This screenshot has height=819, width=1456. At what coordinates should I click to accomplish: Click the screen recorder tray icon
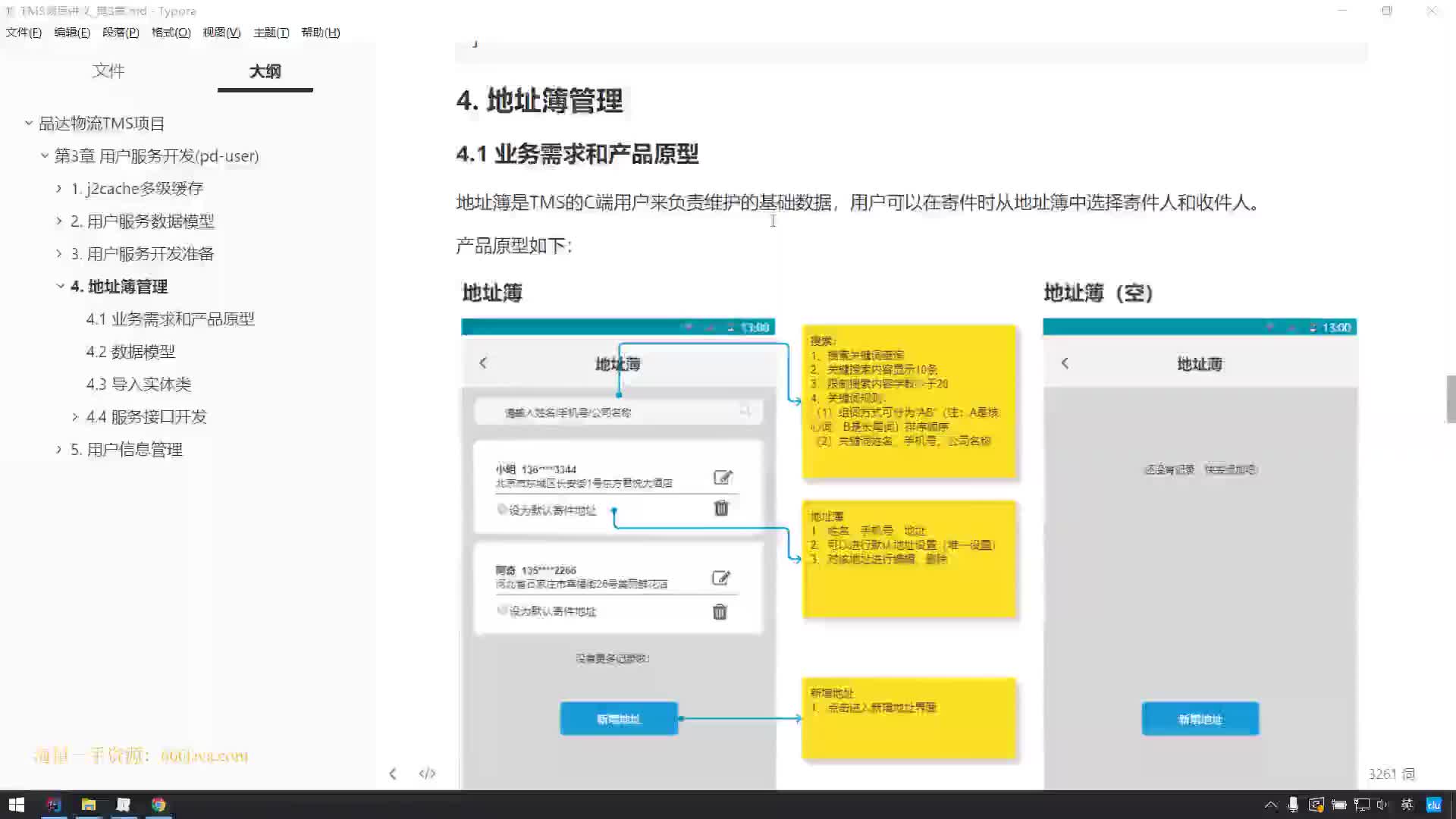[1316, 805]
